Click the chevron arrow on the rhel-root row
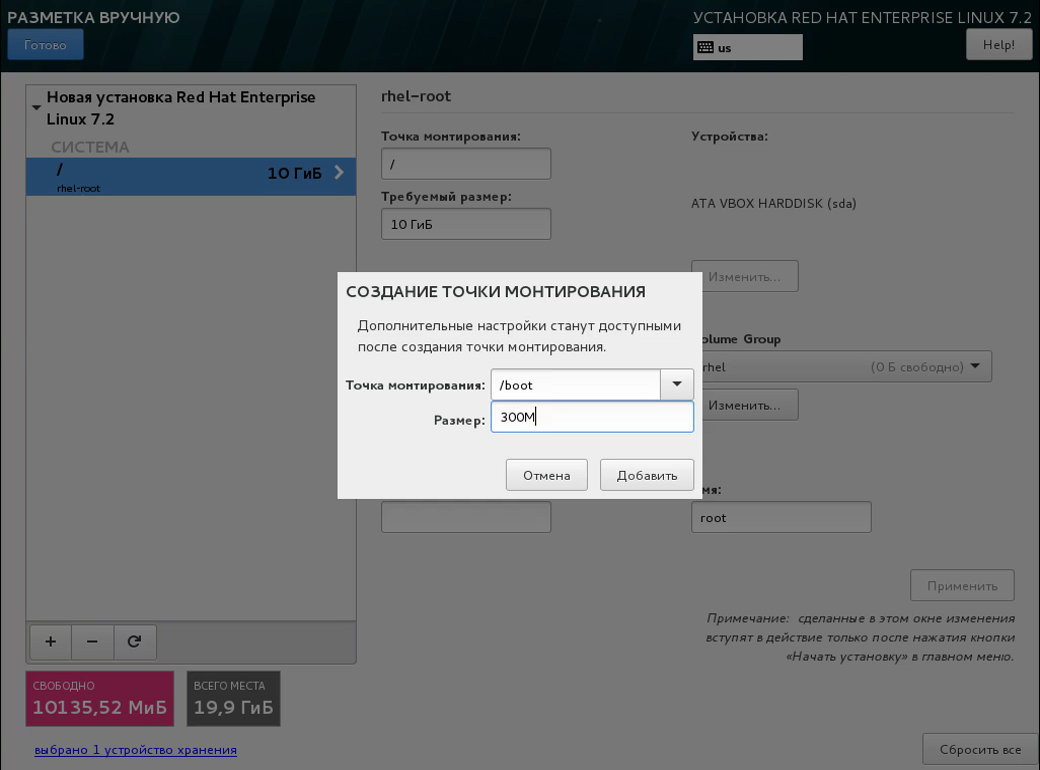This screenshot has width=1040, height=770. pos(339,172)
